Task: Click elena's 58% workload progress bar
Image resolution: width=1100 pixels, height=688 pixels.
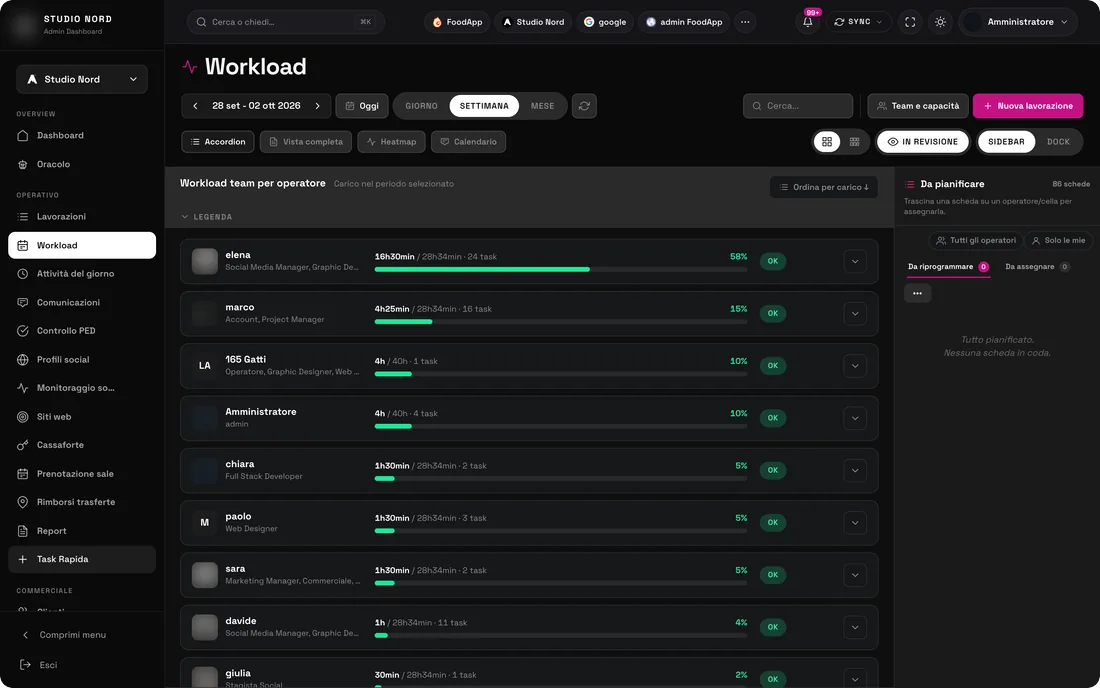Action: (x=561, y=269)
